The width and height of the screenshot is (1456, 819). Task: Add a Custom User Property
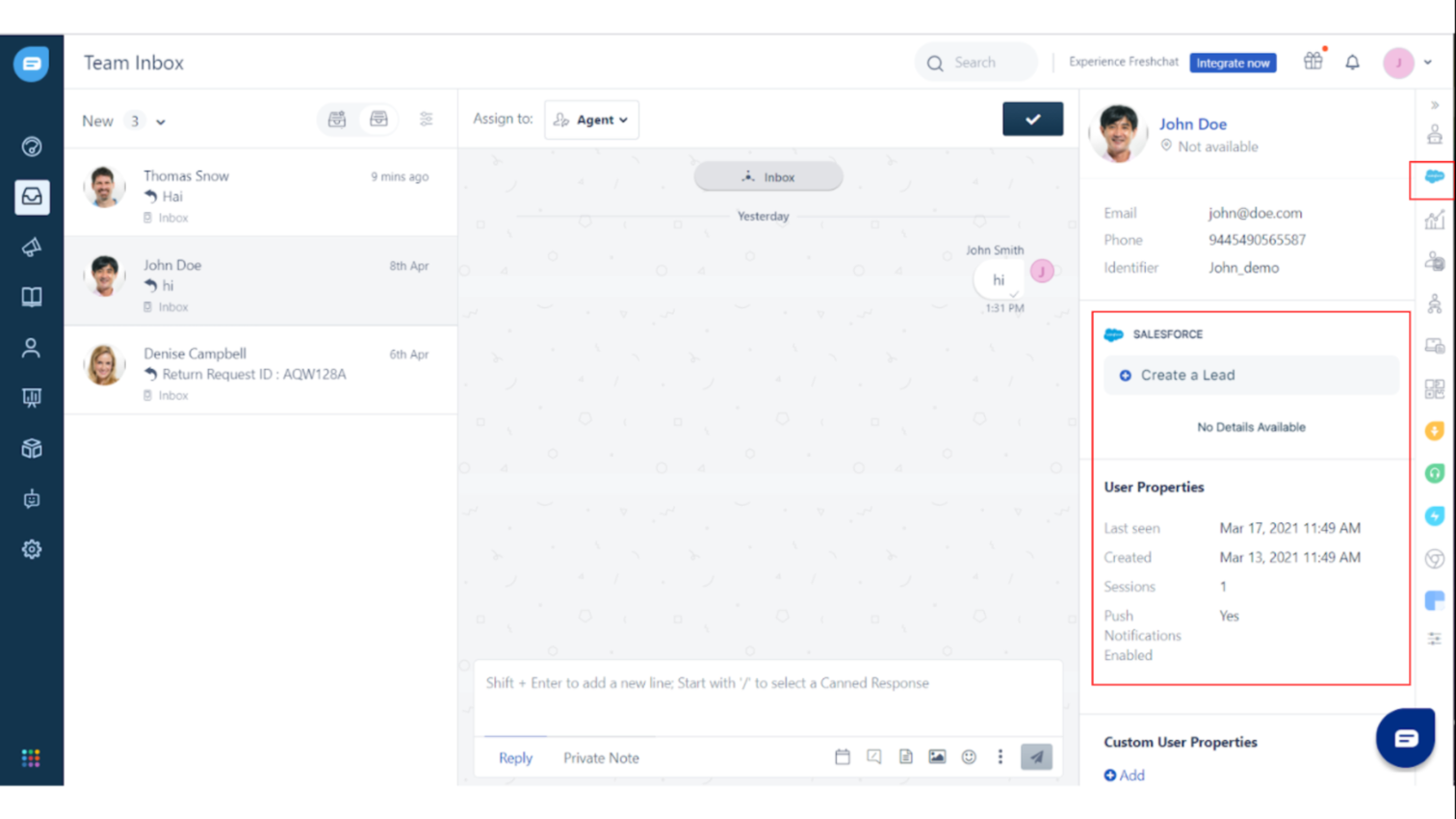(1123, 775)
